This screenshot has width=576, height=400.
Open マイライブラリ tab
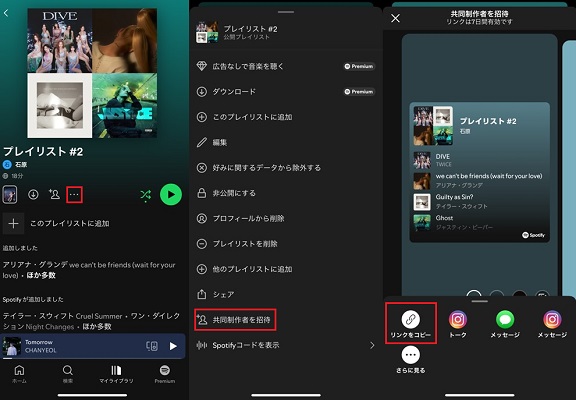(116, 374)
